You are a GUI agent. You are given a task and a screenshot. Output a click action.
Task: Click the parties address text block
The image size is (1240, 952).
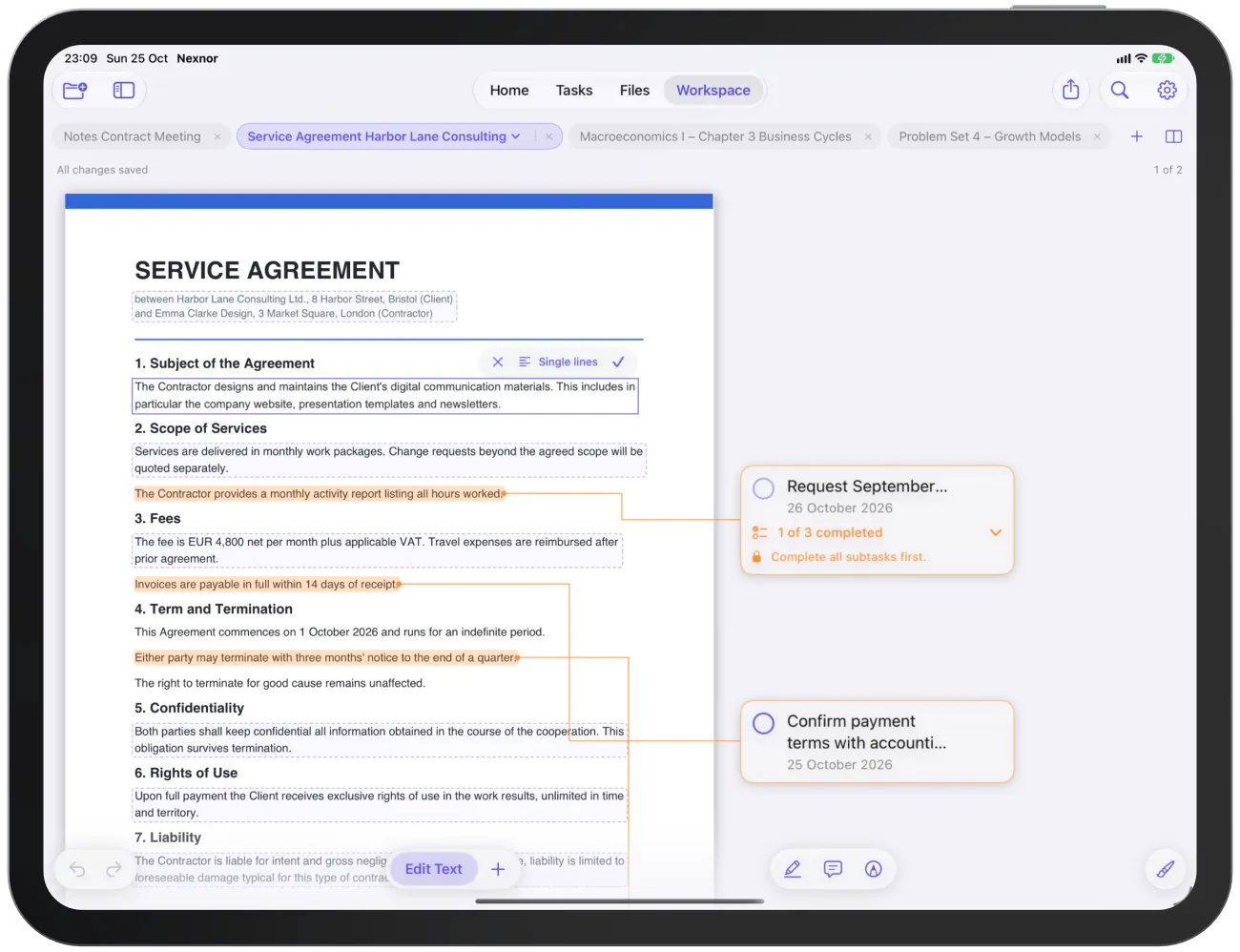tap(294, 306)
